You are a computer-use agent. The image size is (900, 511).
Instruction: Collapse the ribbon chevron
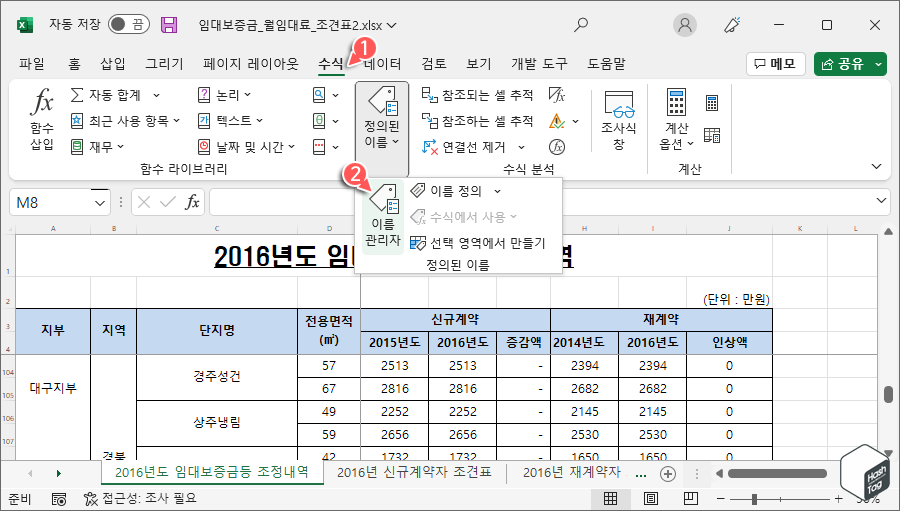click(x=876, y=167)
